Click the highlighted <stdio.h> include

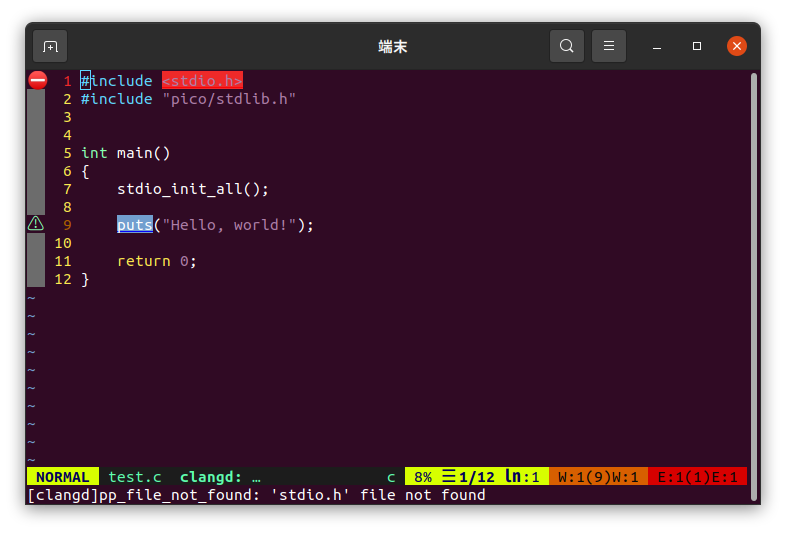tap(202, 81)
